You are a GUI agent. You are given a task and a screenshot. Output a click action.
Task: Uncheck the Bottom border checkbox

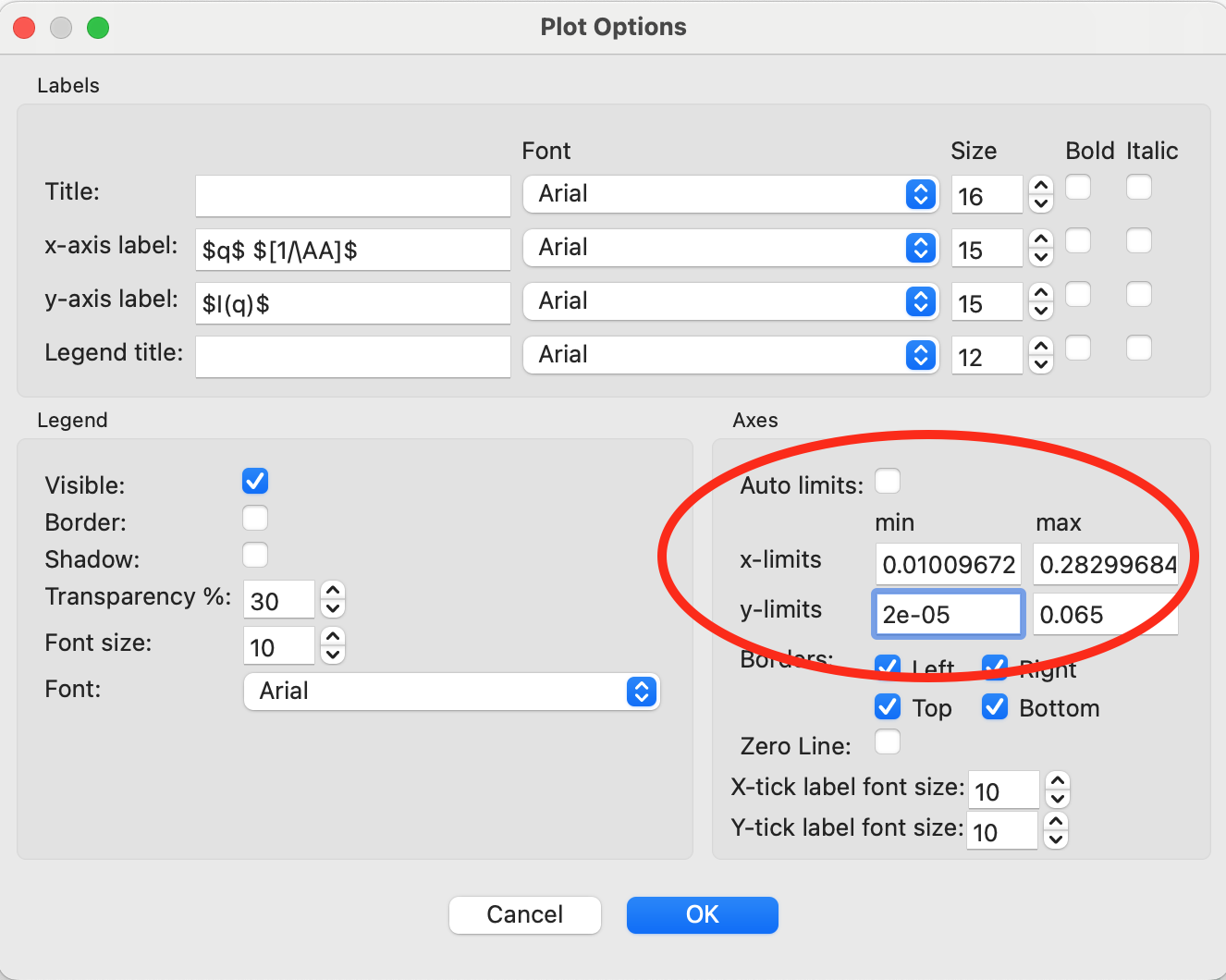(995, 707)
